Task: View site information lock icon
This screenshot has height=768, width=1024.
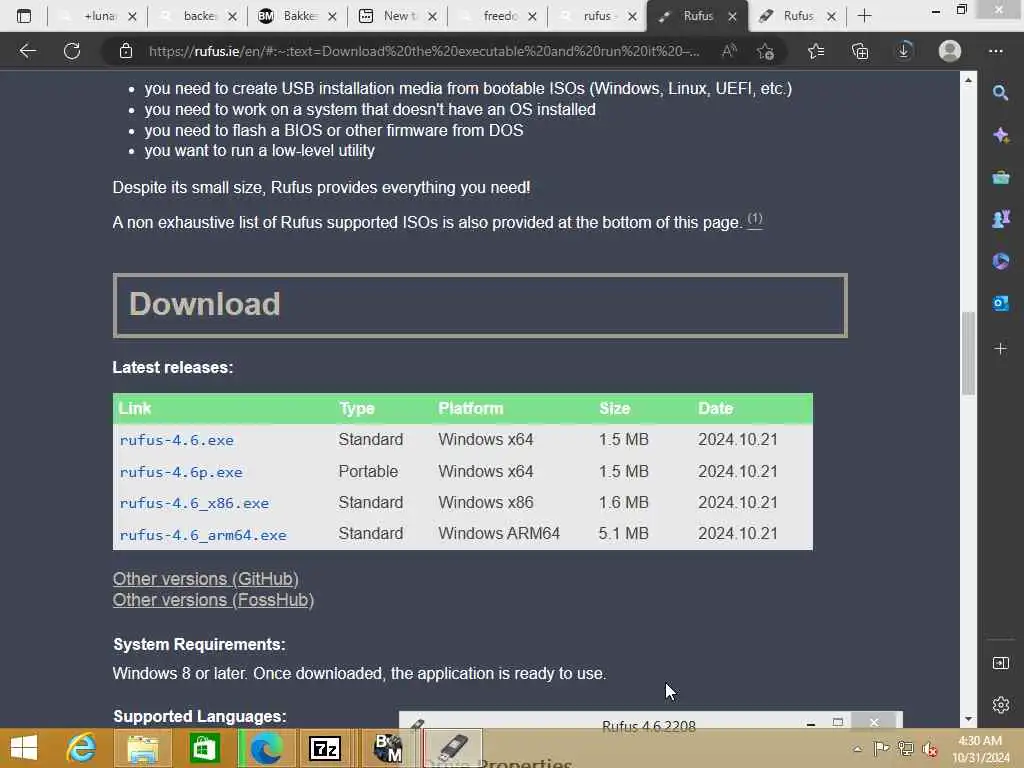Action: click(126, 51)
